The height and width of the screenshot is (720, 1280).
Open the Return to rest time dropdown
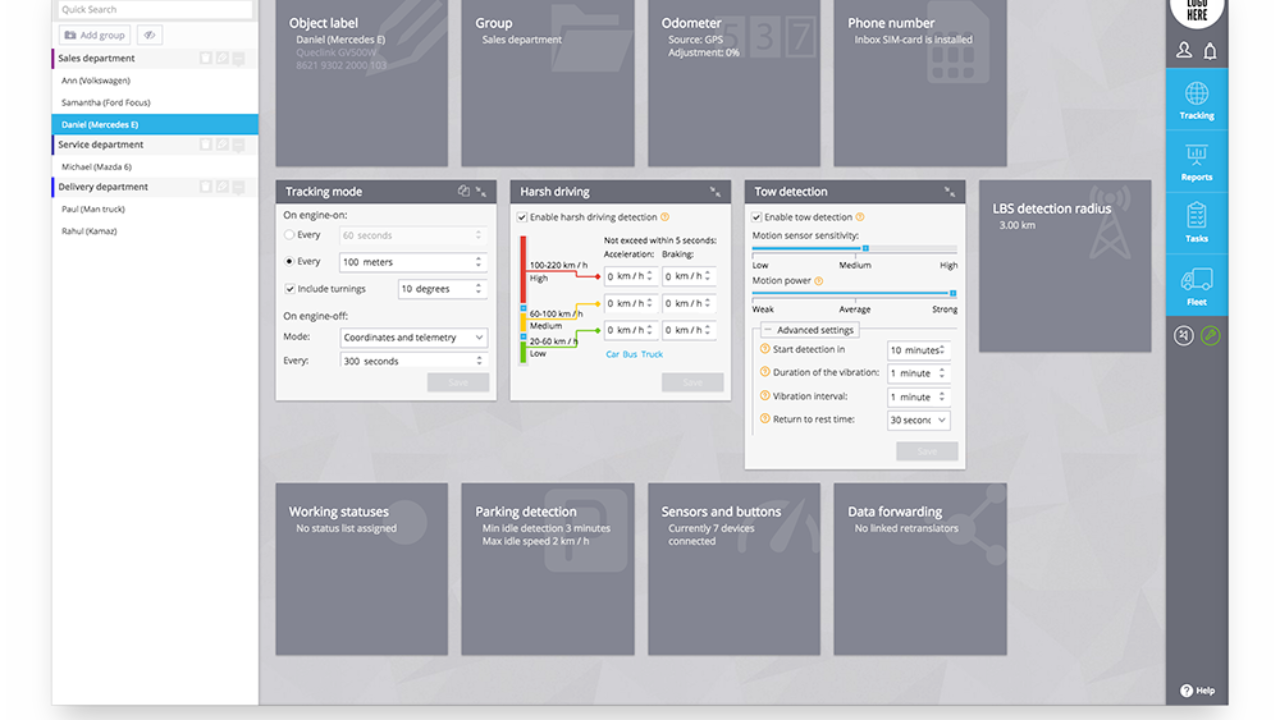[918, 420]
